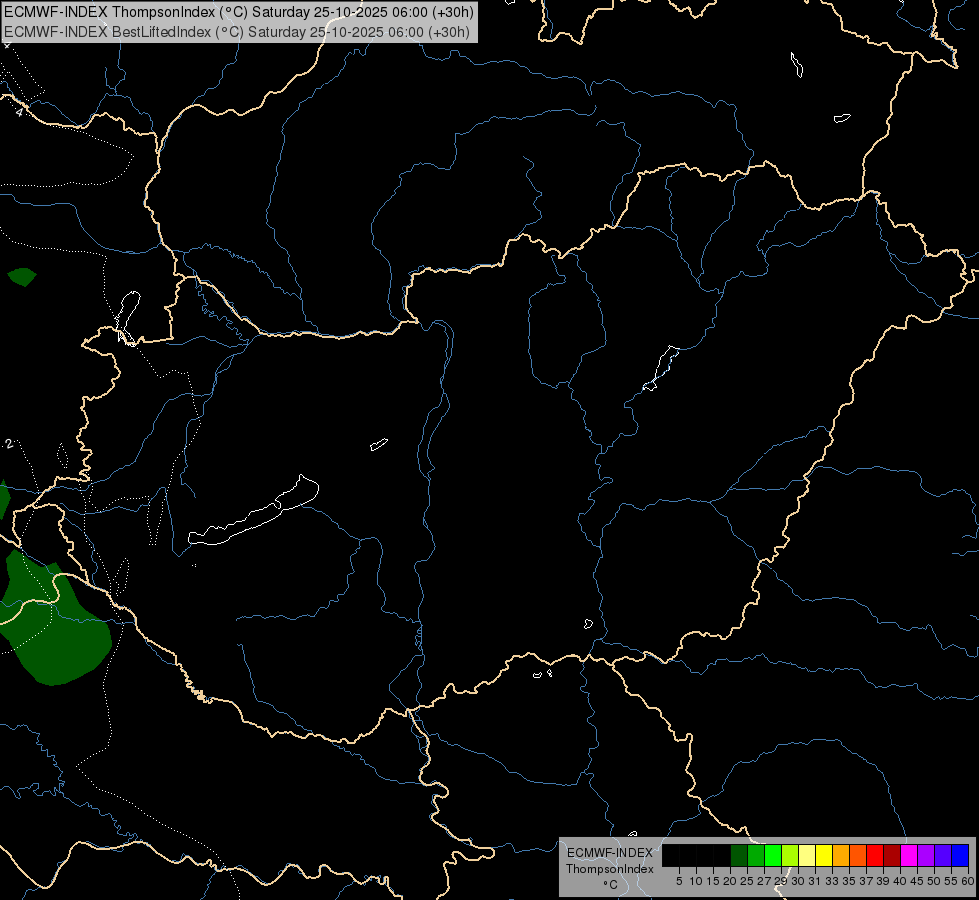Image resolution: width=979 pixels, height=900 pixels.
Task: Click the small green patch on the upper-left edge
Action: point(22,276)
